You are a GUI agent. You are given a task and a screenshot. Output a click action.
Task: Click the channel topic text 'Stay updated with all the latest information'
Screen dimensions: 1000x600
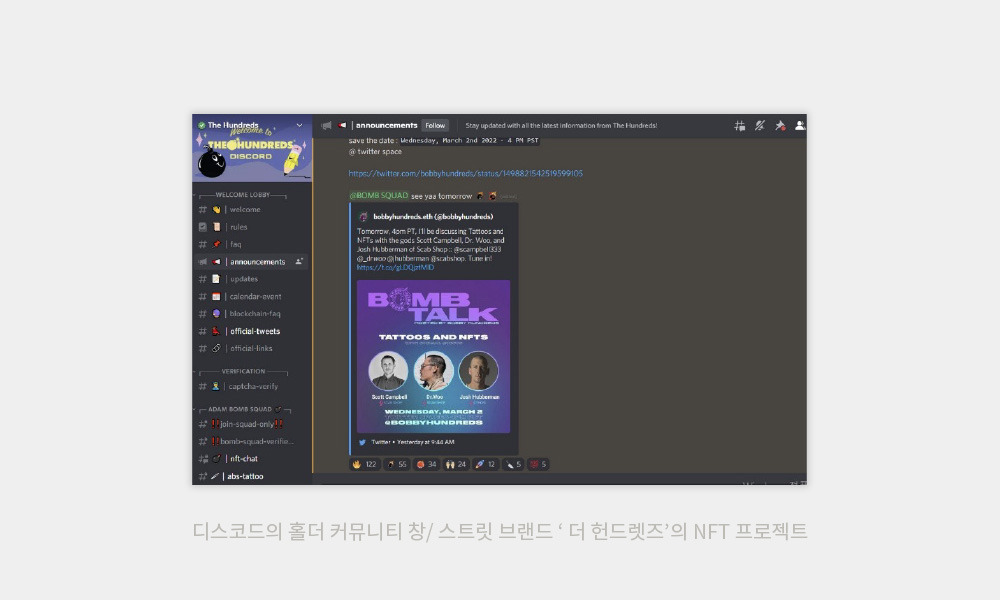(561, 126)
